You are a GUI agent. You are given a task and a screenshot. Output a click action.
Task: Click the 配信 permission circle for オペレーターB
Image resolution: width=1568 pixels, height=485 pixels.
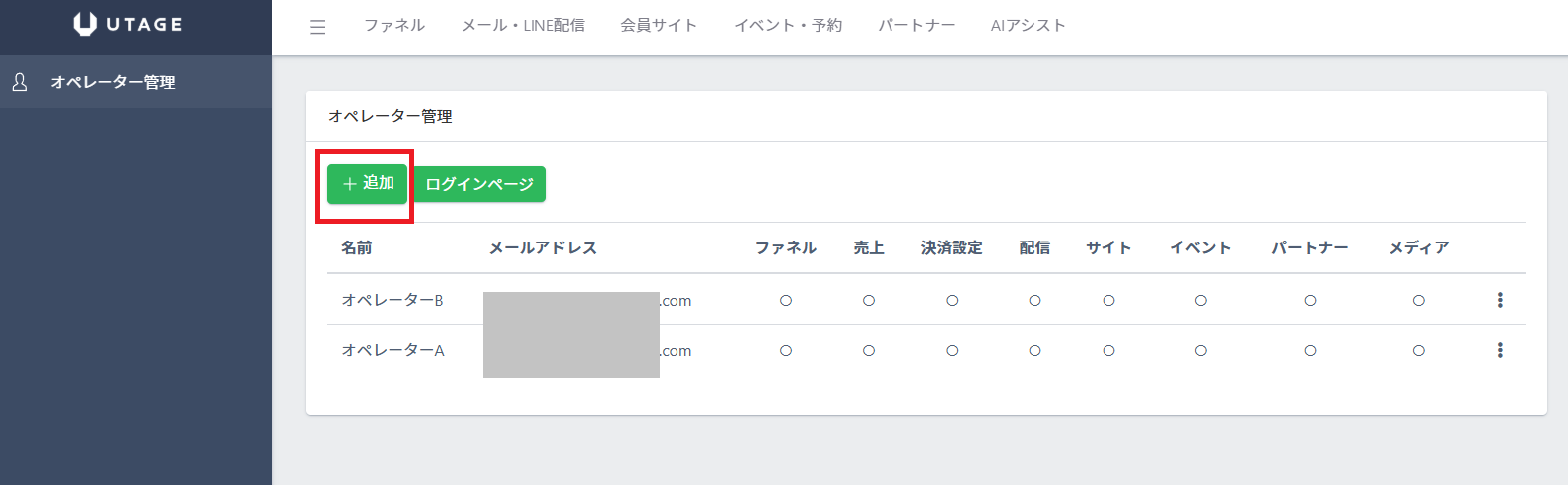pos(1034,301)
